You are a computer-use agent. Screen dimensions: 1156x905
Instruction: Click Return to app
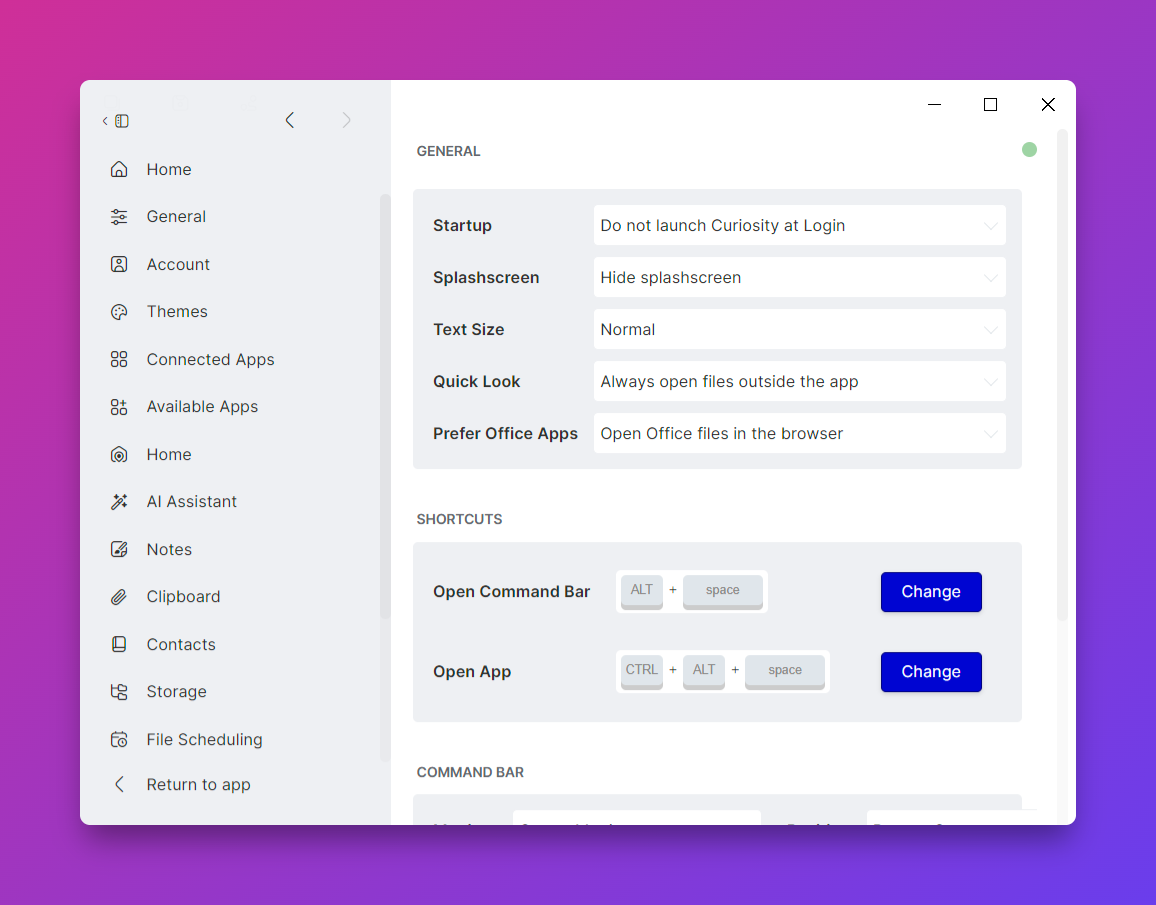[x=199, y=784]
